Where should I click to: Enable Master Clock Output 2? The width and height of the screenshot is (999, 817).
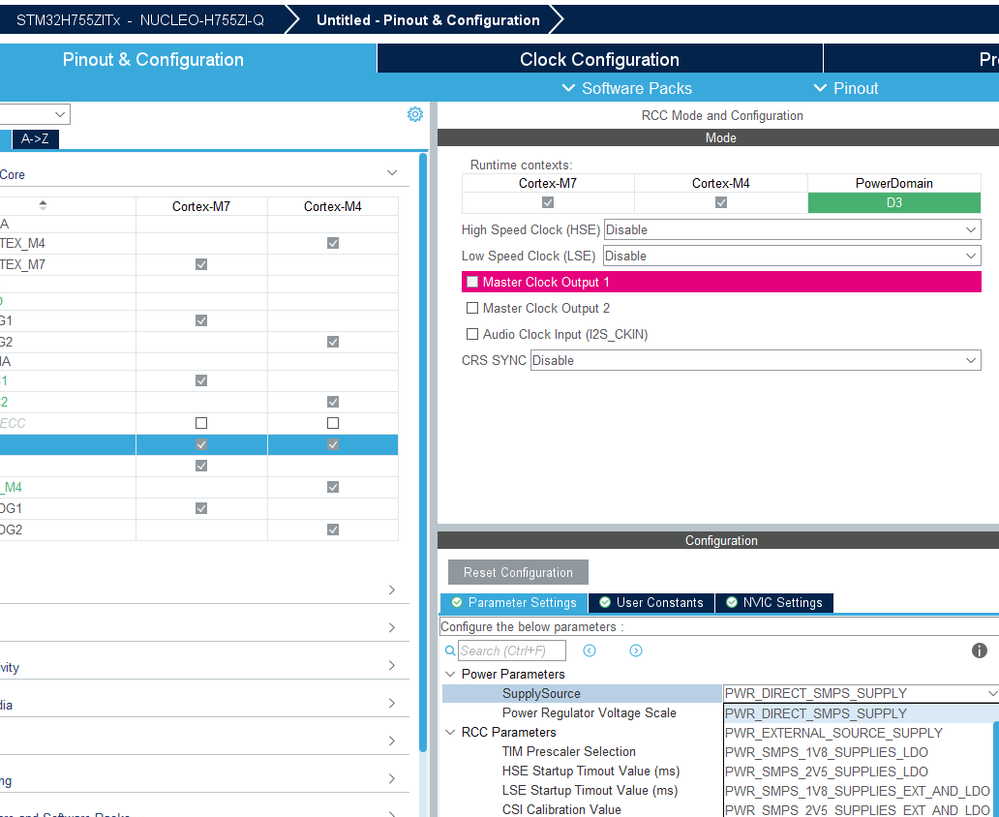coord(472,308)
